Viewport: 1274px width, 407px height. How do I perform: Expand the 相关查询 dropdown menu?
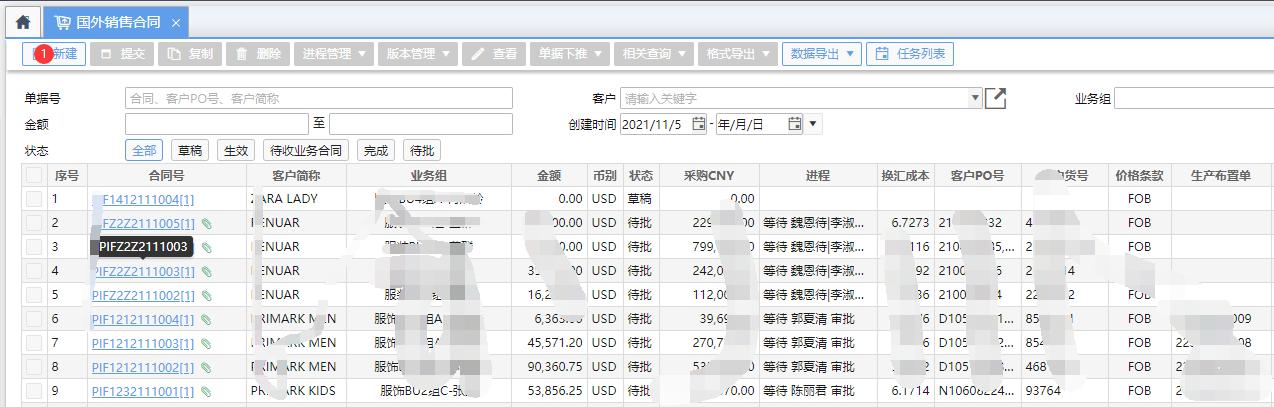click(x=653, y=54)
